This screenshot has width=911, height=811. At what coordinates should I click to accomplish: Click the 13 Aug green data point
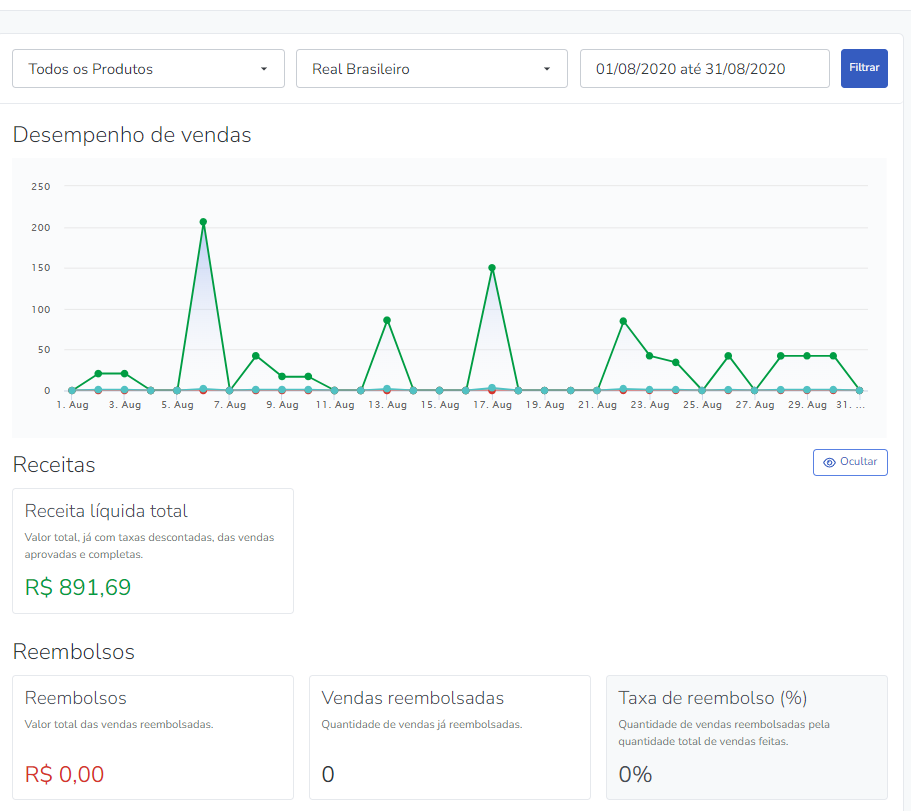point(387,320)
